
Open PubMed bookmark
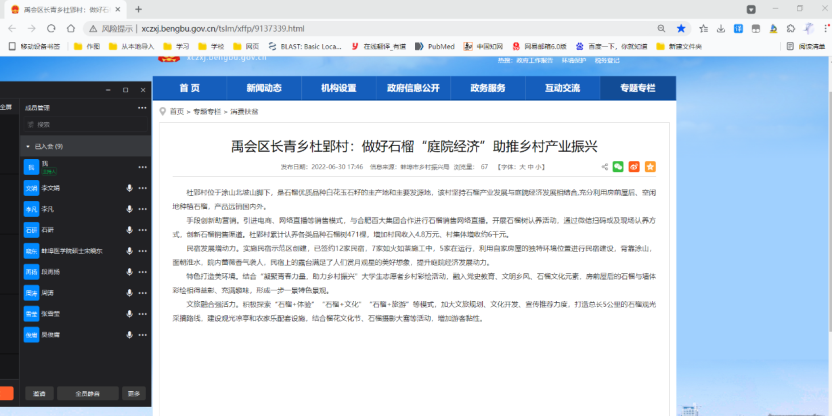coord(435,46)
